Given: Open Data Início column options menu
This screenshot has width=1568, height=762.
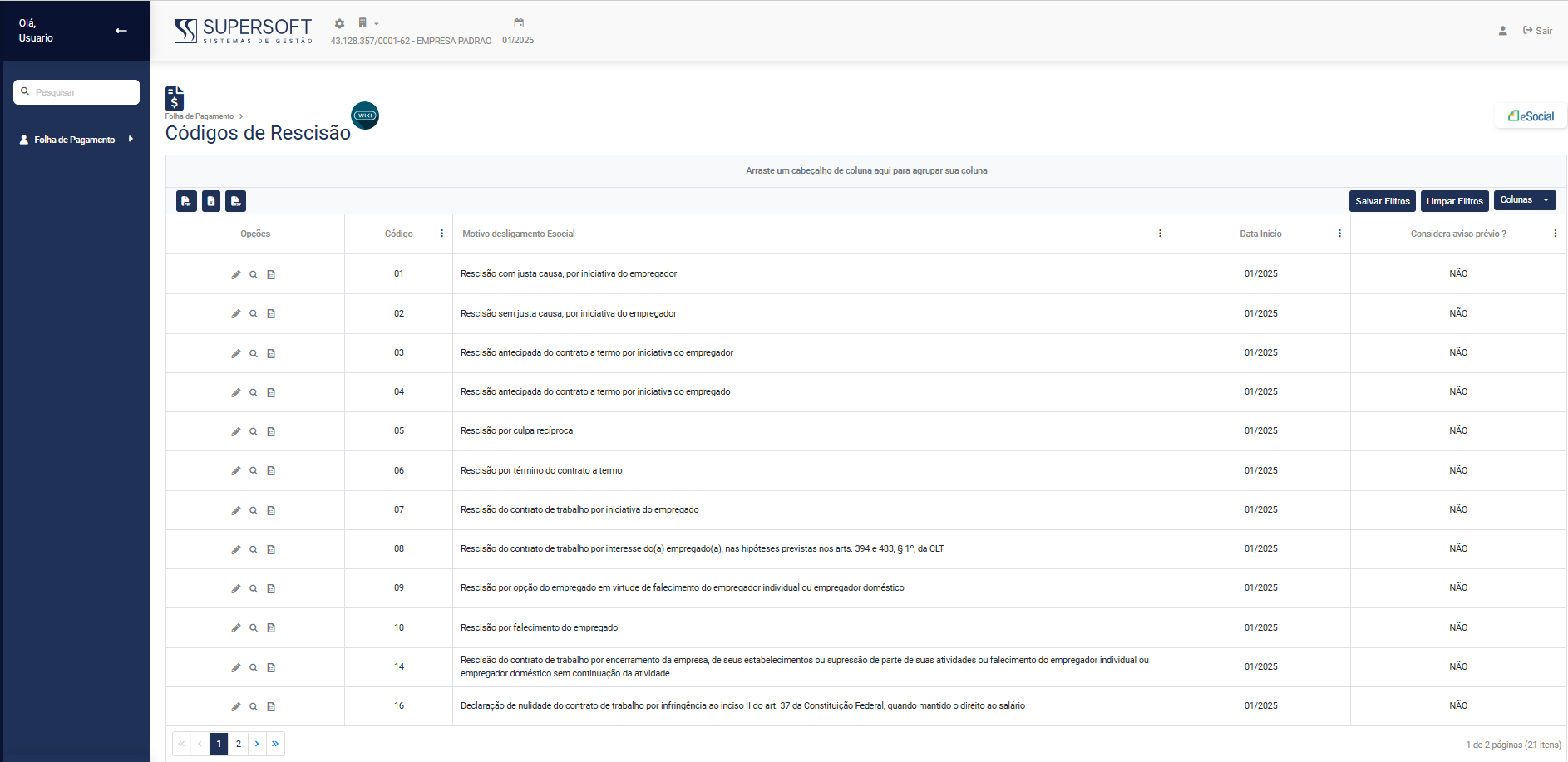Looking at the screenshot, I should [x=1339, y=234].
